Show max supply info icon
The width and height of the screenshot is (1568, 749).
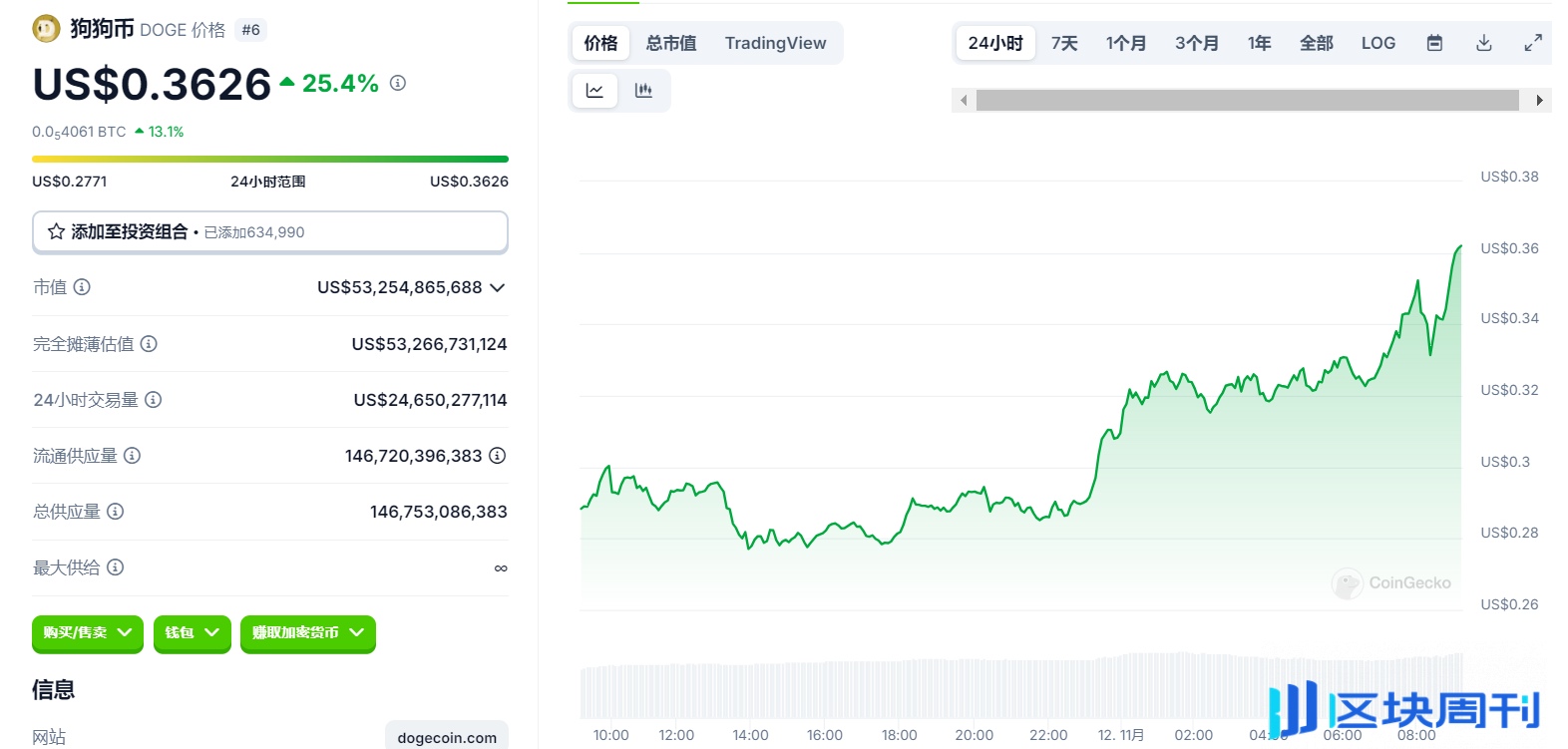pos(115,567)
